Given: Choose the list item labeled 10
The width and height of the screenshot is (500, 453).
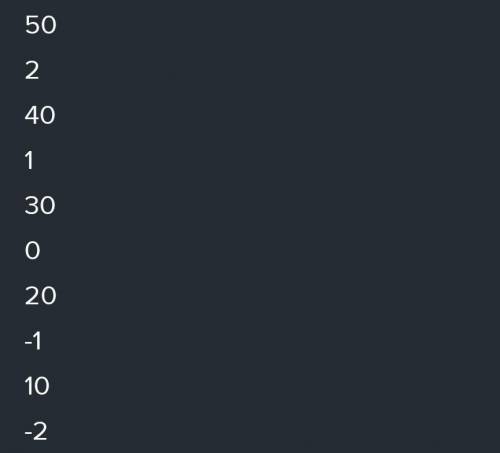Looking at the screenshot, I should click(37, 386).
